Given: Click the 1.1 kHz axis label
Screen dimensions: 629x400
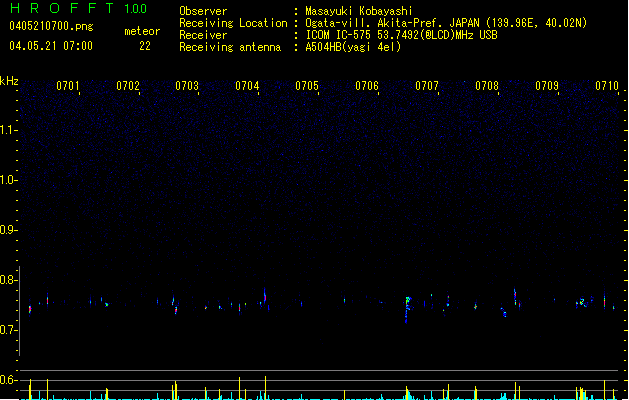Looking at the screenshot, I should tap(8, 130).
